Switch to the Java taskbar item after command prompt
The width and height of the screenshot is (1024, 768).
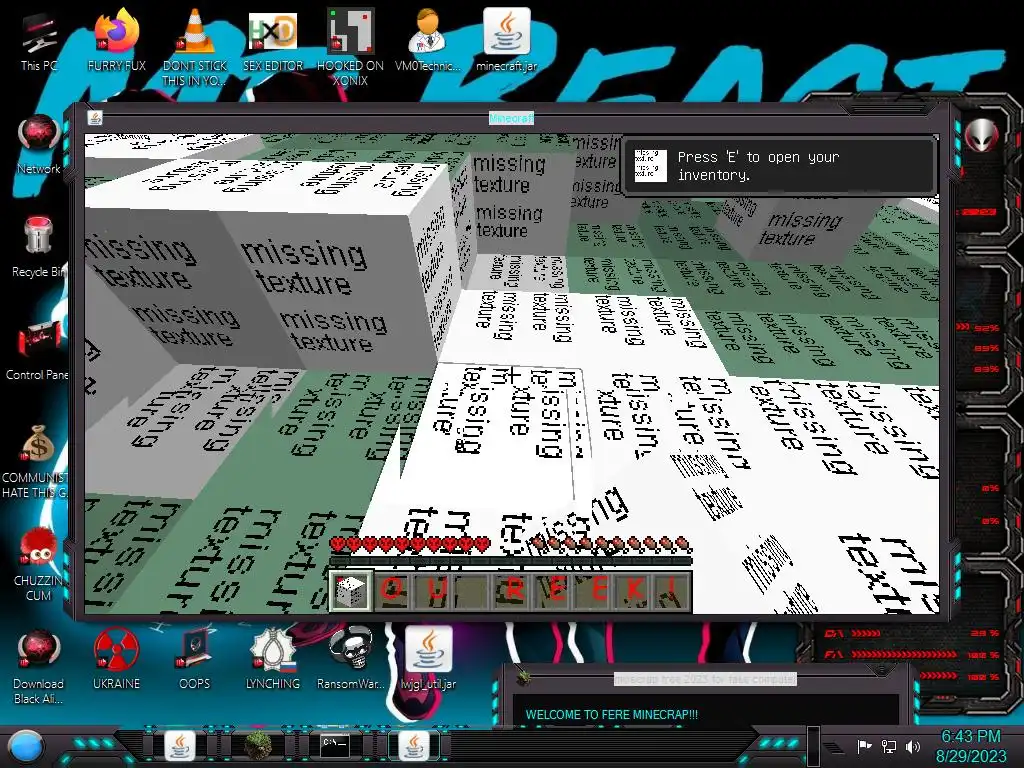point(413,746)
